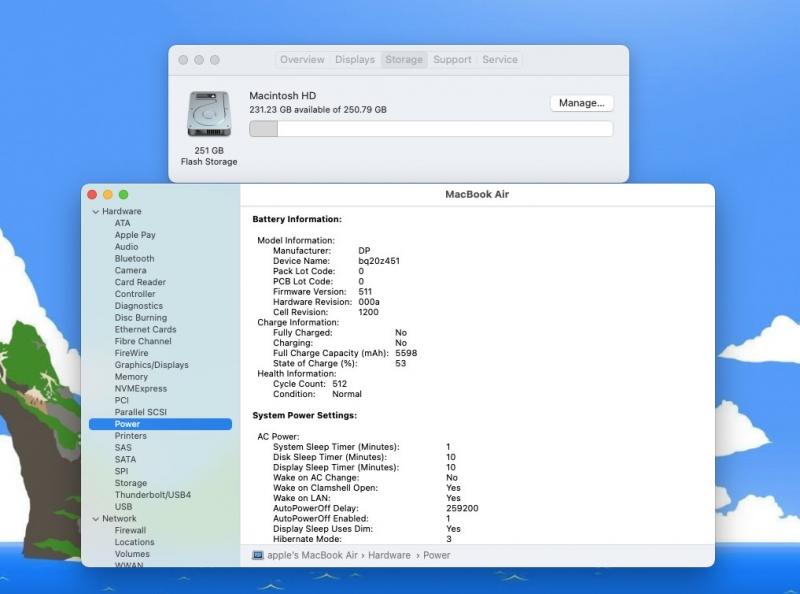
Task: Select Apple Pay in the sidebar
Action: [x=135, y=235]
